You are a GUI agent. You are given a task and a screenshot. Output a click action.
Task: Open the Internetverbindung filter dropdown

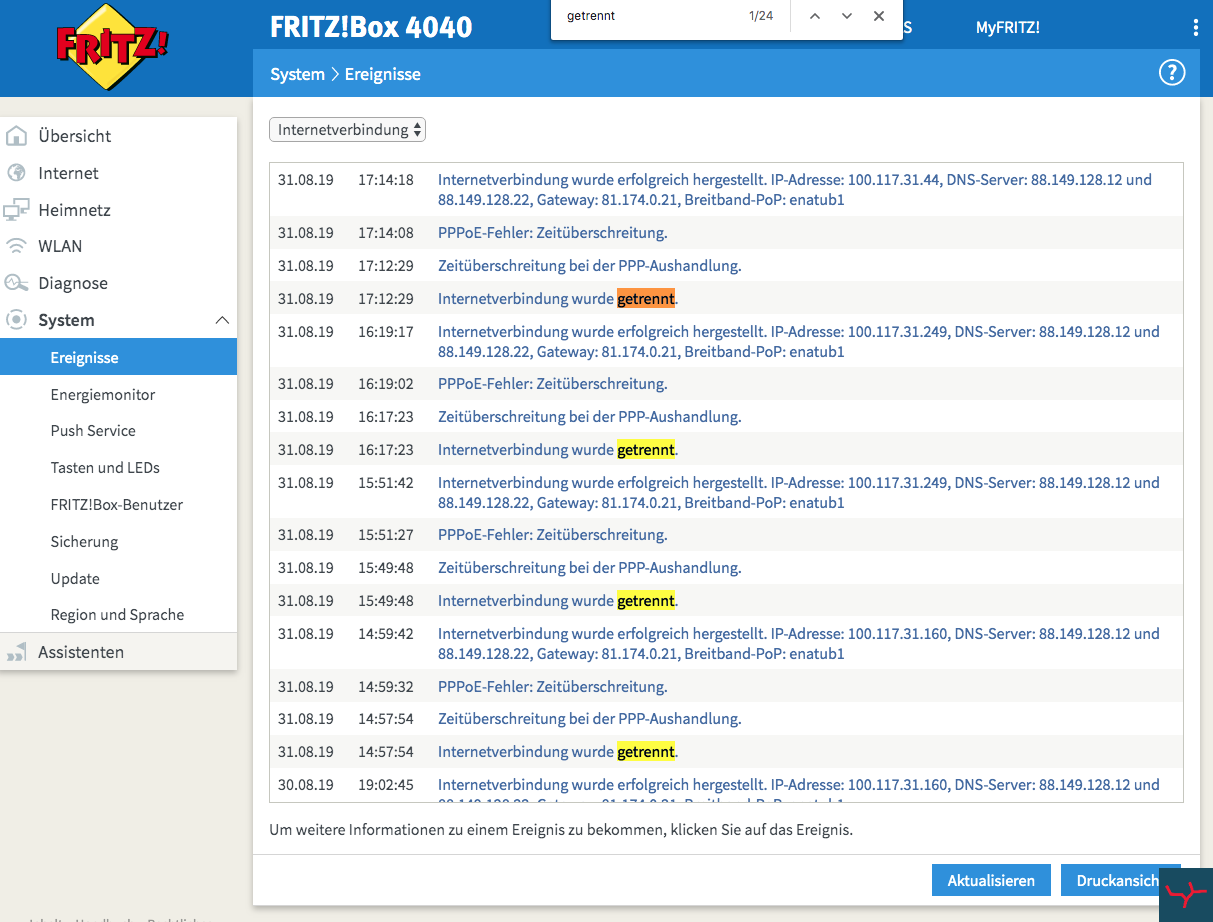point(347,130)
